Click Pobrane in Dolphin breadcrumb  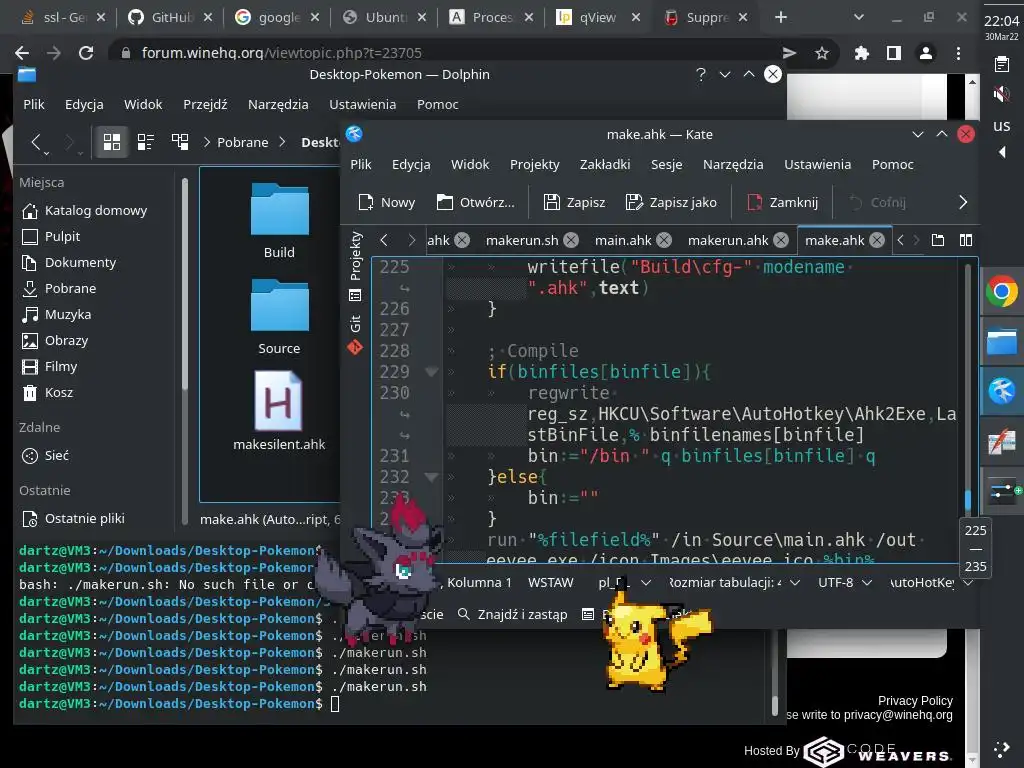click(242, 142)
